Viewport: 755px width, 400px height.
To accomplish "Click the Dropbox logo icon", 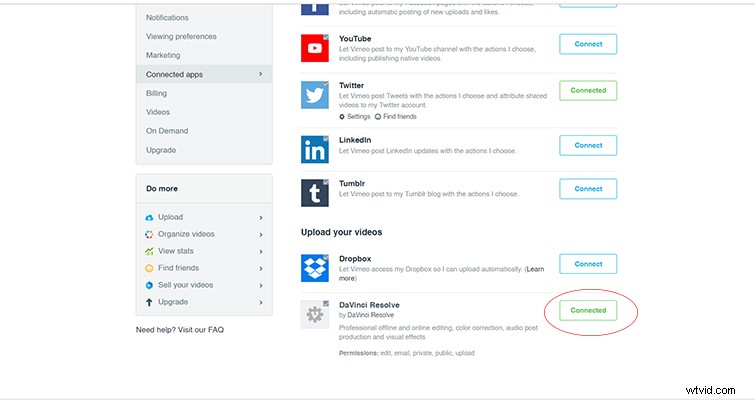I will pos(315,268).
